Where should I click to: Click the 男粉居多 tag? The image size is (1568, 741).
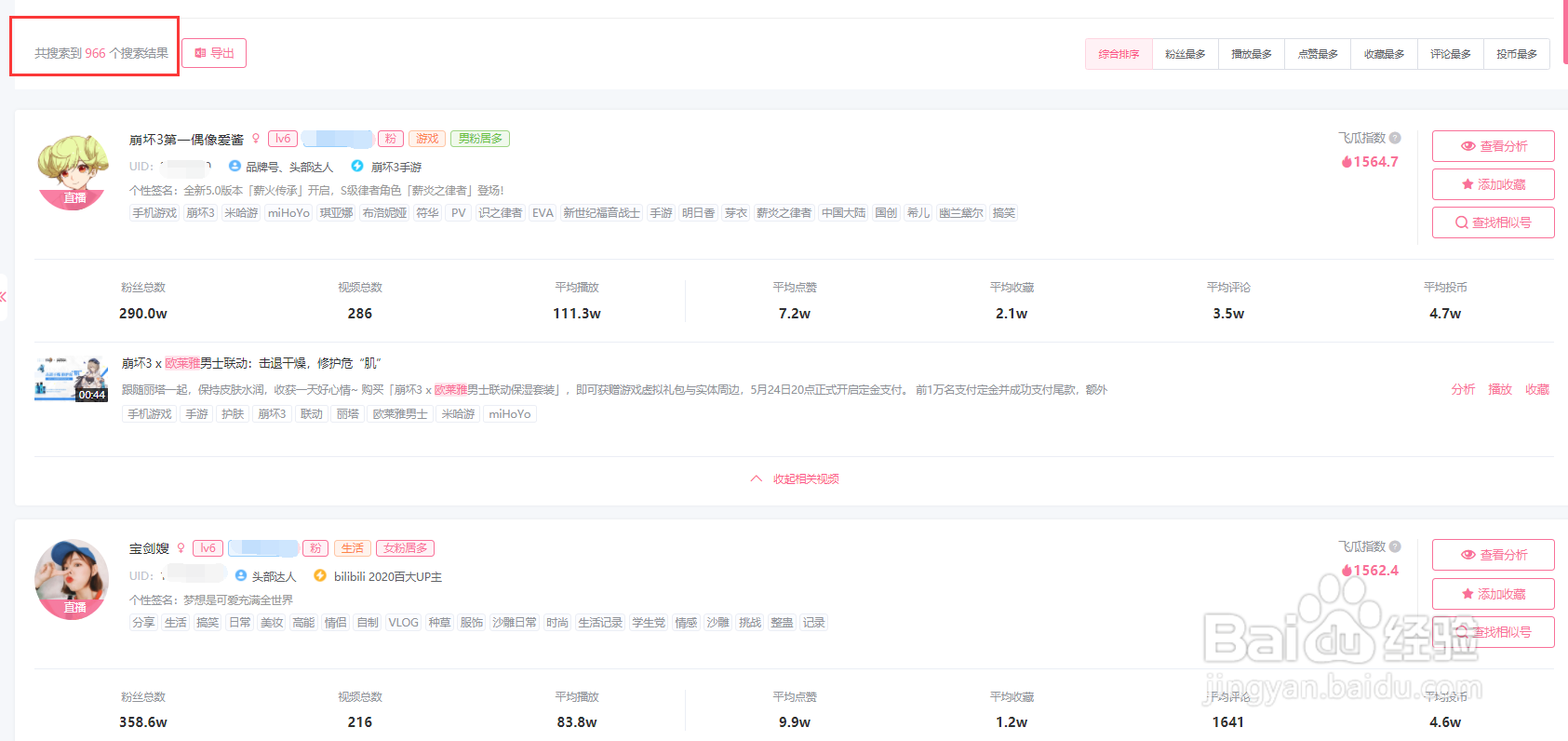[480, 139]
